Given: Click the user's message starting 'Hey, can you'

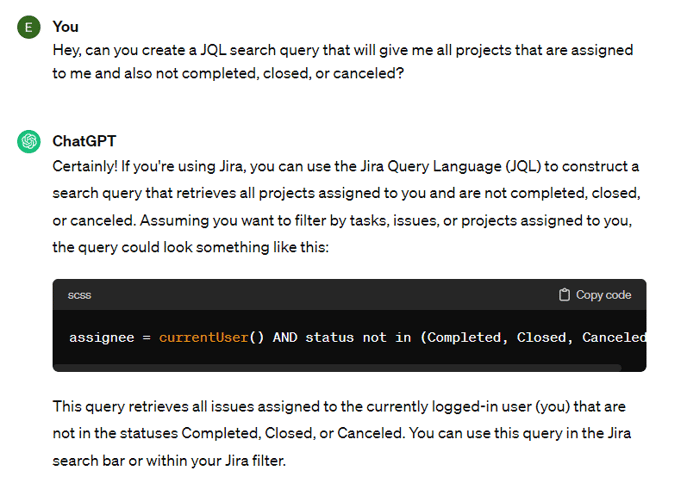Looking at the screenshot, I should coord(343,61).
